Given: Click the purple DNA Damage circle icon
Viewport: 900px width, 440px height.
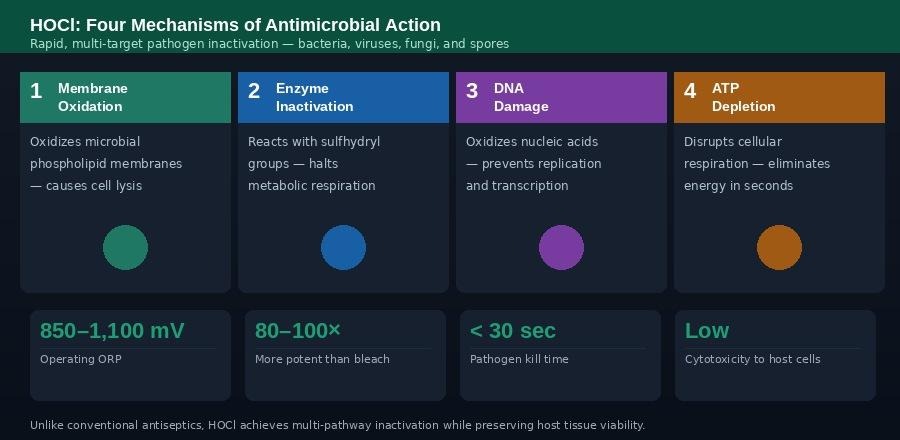Looking at the screenshot, I should click(x=561, y=248).
